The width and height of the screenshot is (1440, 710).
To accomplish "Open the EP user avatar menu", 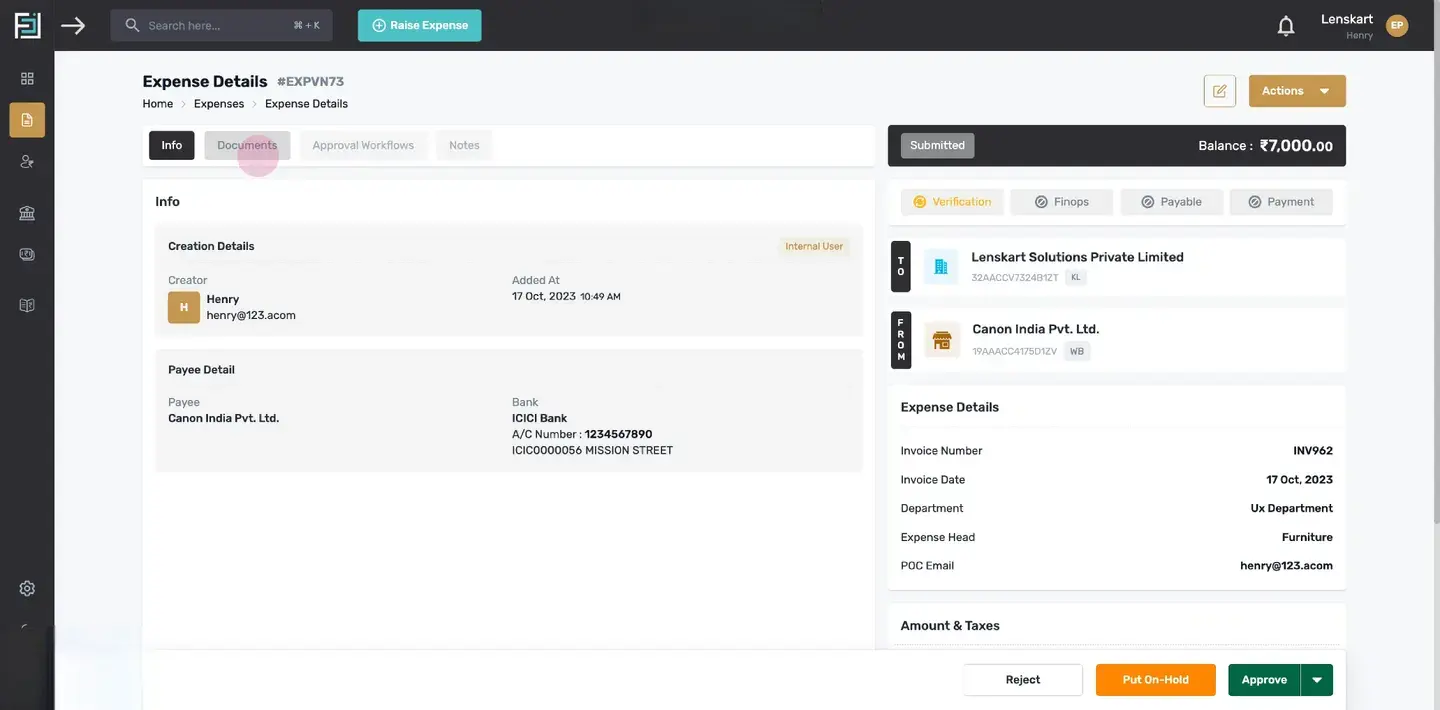I will [1397, 26].
